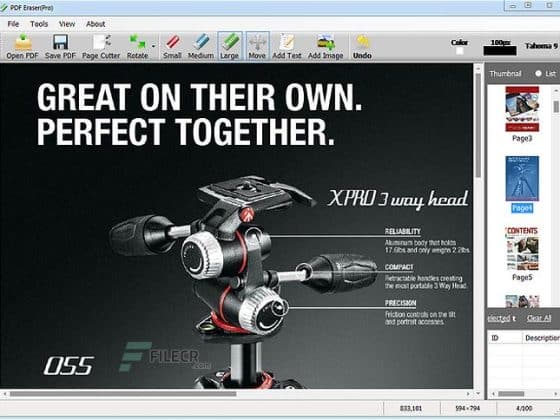
Task: Open the File menu
Action: tap(13, 24)
